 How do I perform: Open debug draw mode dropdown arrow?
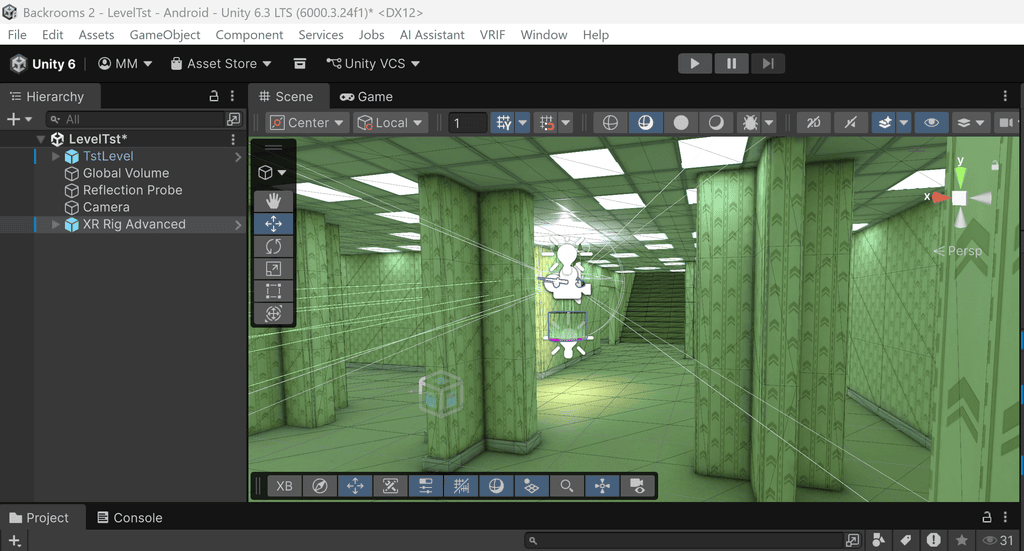pos(769,123)
